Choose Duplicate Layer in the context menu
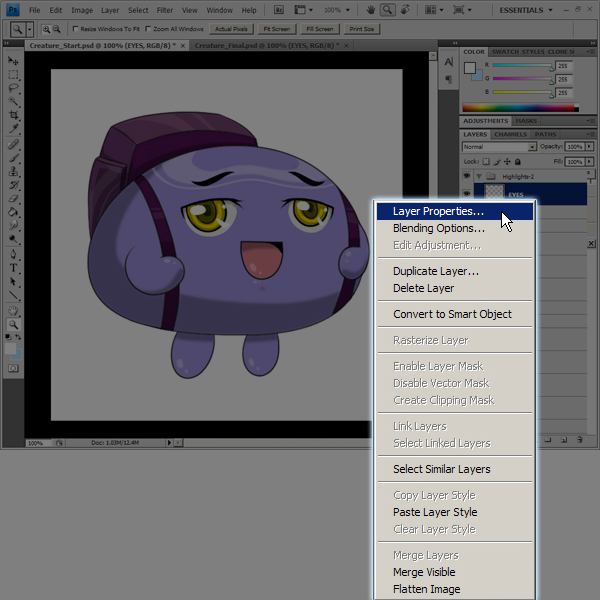Image resolution: width=600 pixels, height=600 pixels. click(455, 271)
